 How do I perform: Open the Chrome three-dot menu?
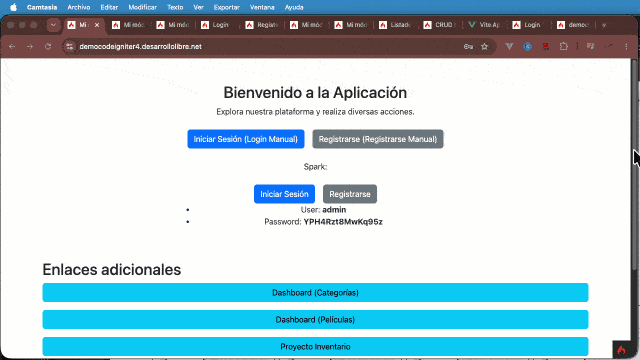[x=627, y=47]
